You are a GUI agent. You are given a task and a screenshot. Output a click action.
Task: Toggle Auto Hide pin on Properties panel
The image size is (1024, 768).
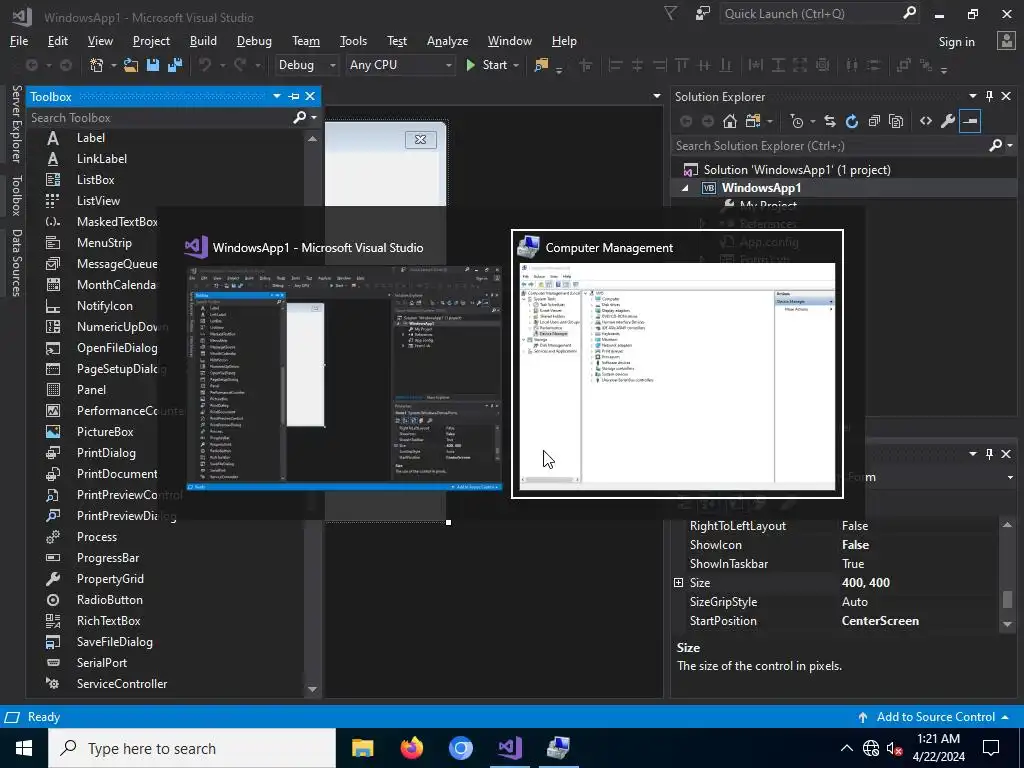989,454
